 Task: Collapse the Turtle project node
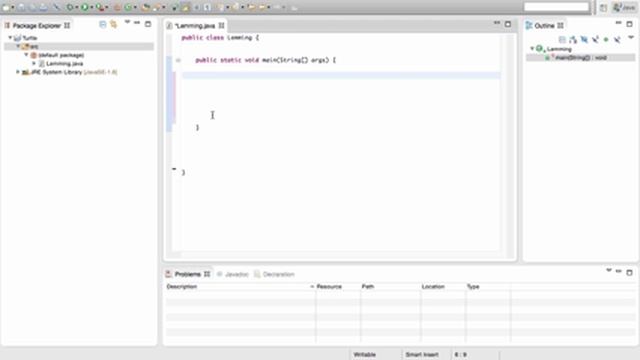pos(10,38)
